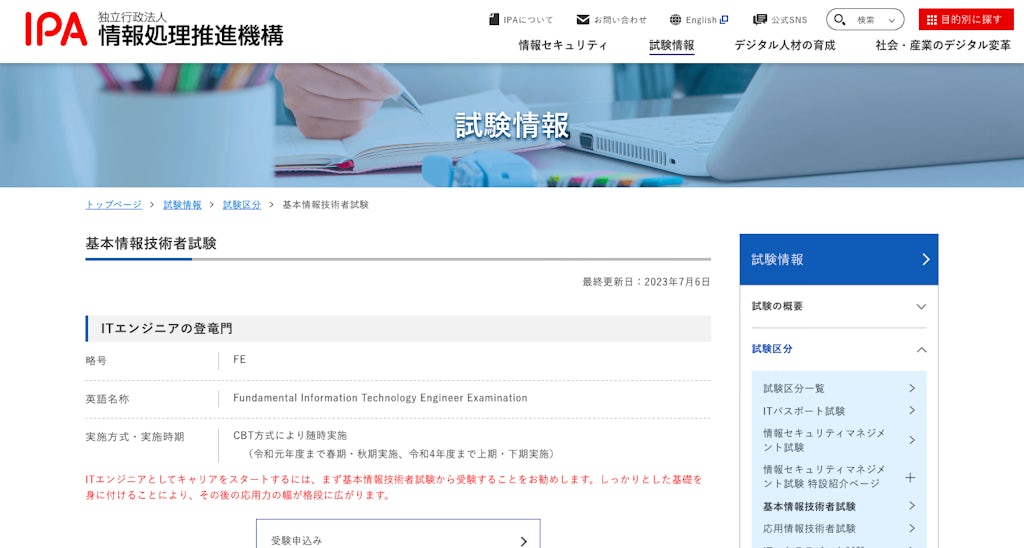Open 社会・産業のデジタル変革 menu

(x=943, y=45)
